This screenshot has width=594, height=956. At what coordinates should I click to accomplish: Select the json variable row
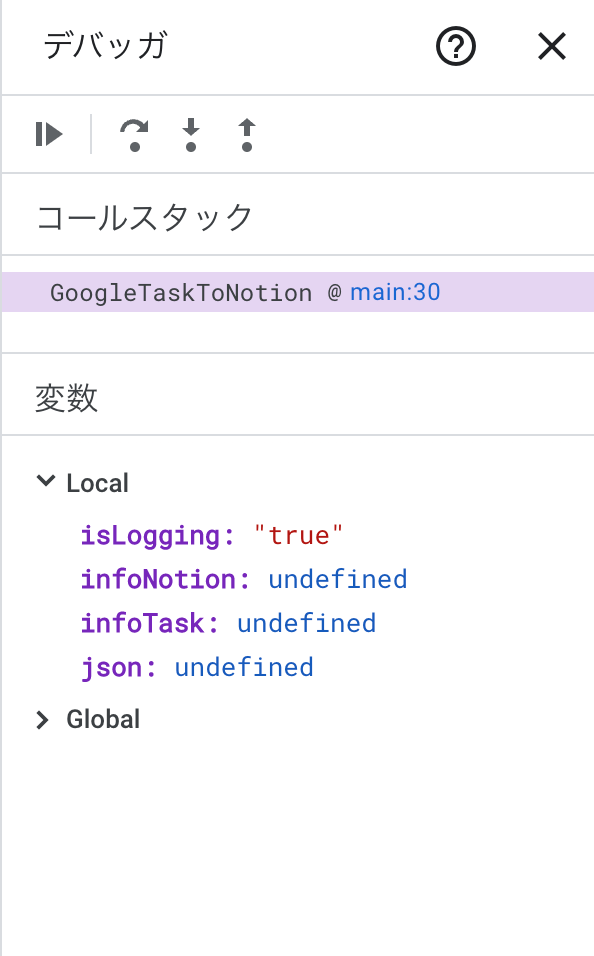click(197, 668)
